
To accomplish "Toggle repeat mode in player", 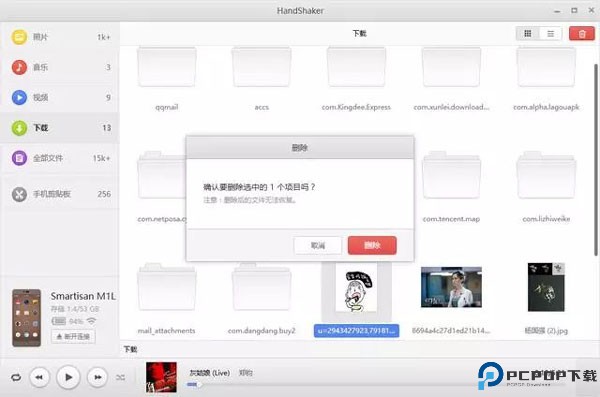I will (x=16, y=377).
